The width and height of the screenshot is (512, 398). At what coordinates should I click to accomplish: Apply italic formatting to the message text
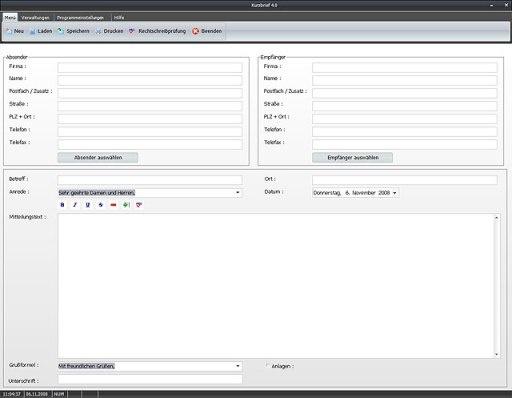tap(75, 205)
